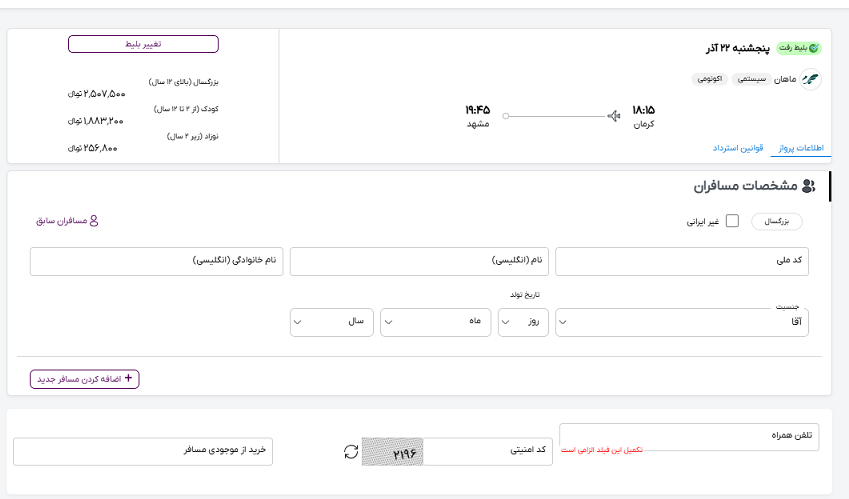Click the child price ۱,۸۸۳,۲۰۰ تومان
Viewport: 849px width, 499px height.
95,121
